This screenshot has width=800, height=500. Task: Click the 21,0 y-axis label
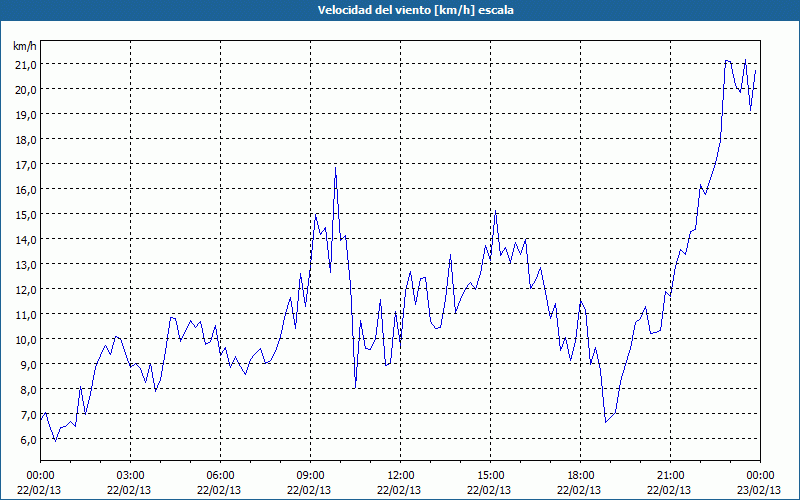coord(27,64)
